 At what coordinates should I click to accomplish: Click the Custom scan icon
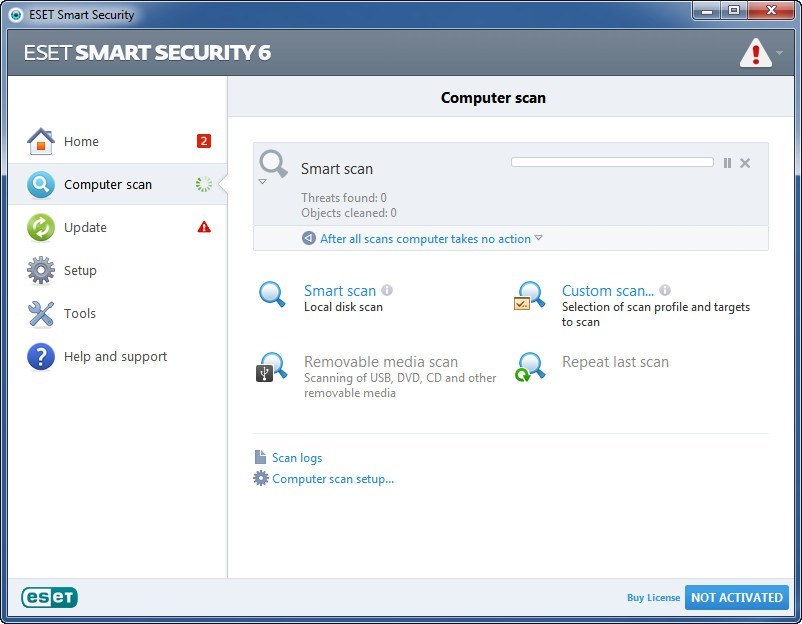coord(528,295)
